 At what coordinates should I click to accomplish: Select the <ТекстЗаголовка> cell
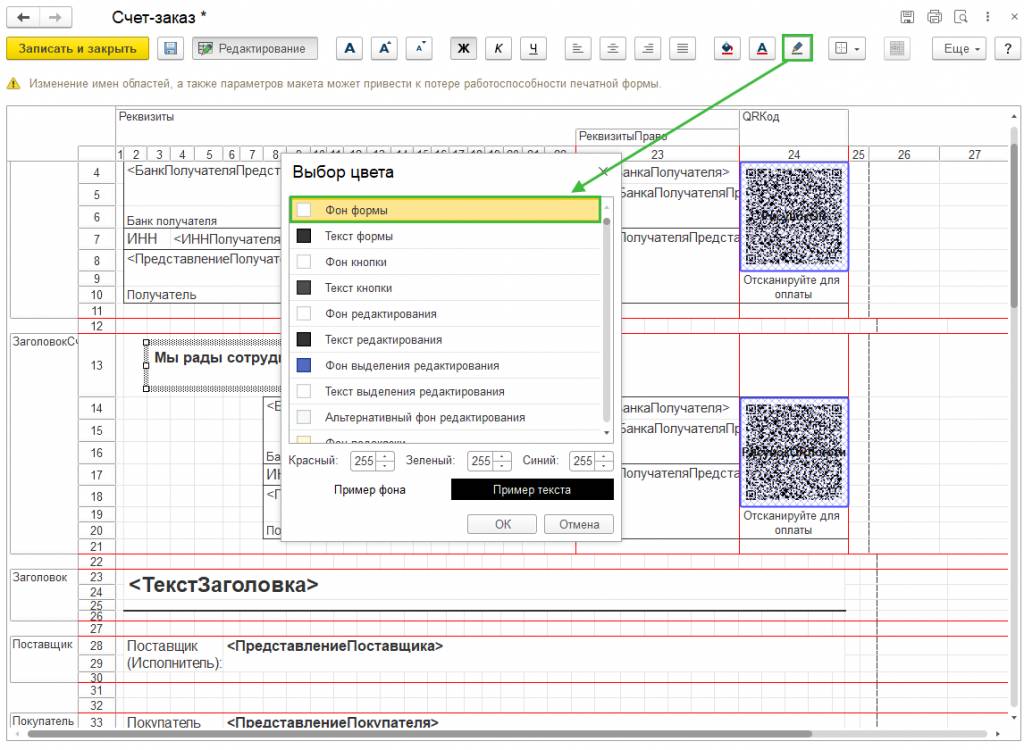pos(223,585)
